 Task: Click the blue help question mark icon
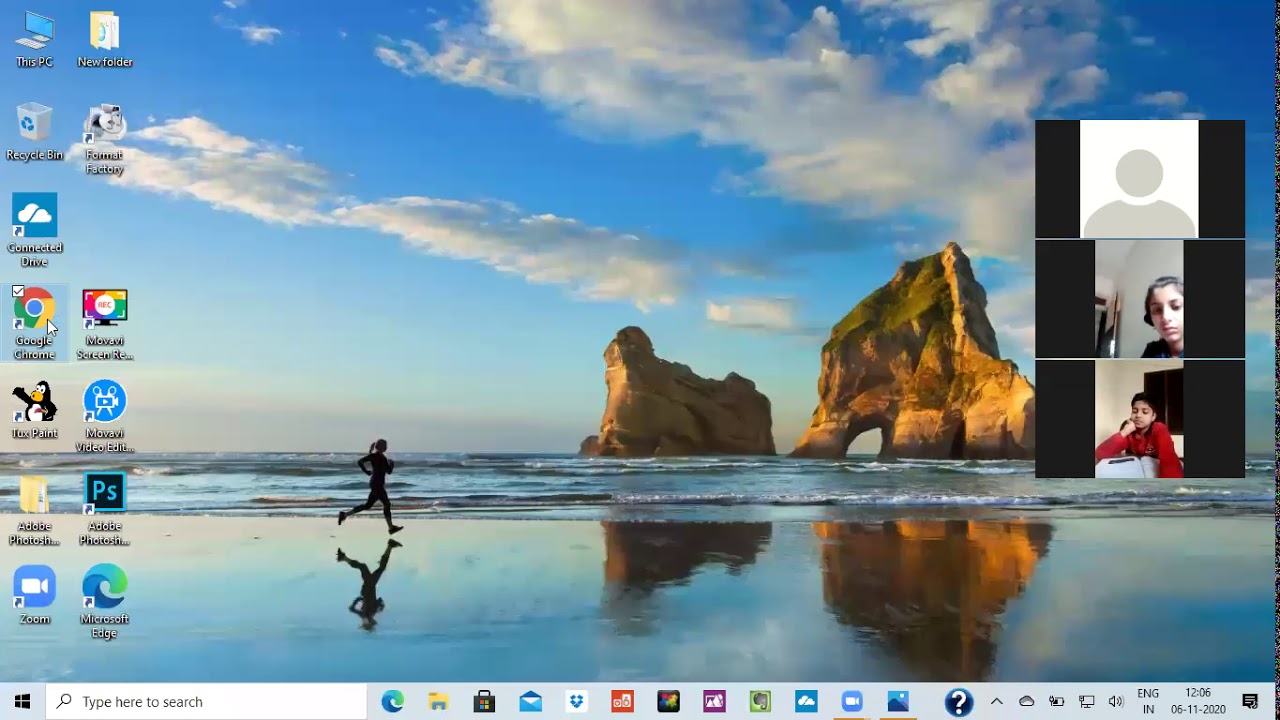tap(958, 702)
